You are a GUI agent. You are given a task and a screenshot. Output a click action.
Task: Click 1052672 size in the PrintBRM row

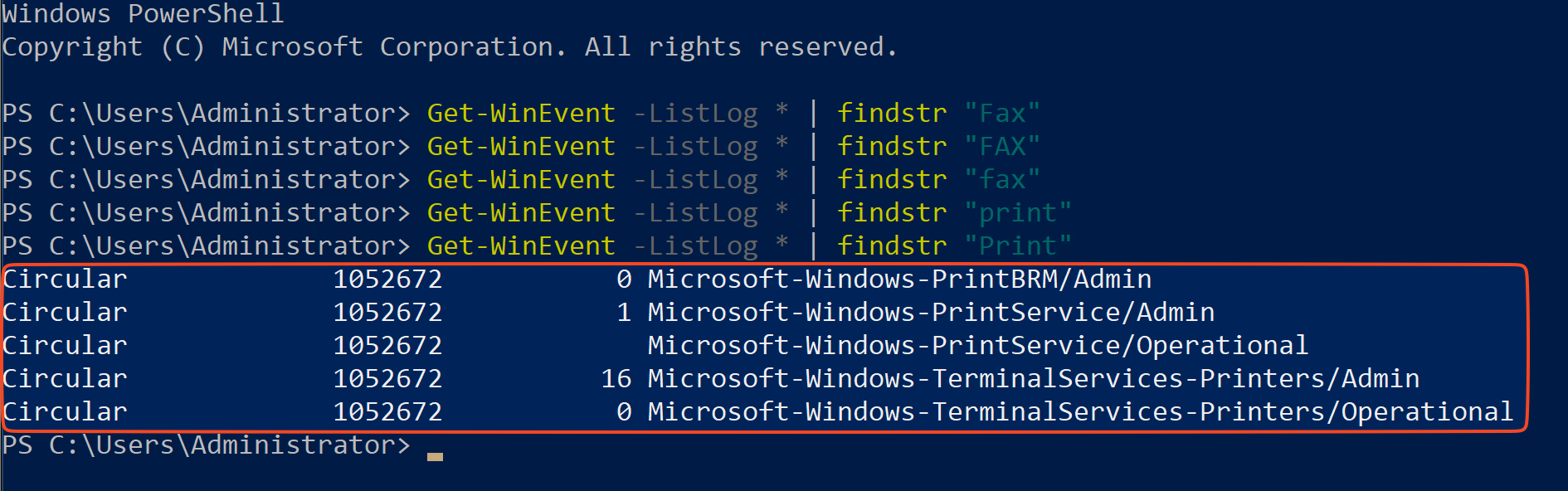(x=387, y=280)
